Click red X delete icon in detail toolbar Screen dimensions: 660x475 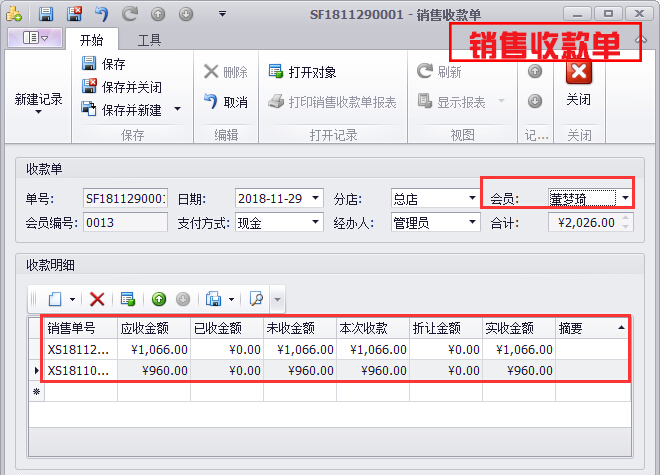click(97, 299)
